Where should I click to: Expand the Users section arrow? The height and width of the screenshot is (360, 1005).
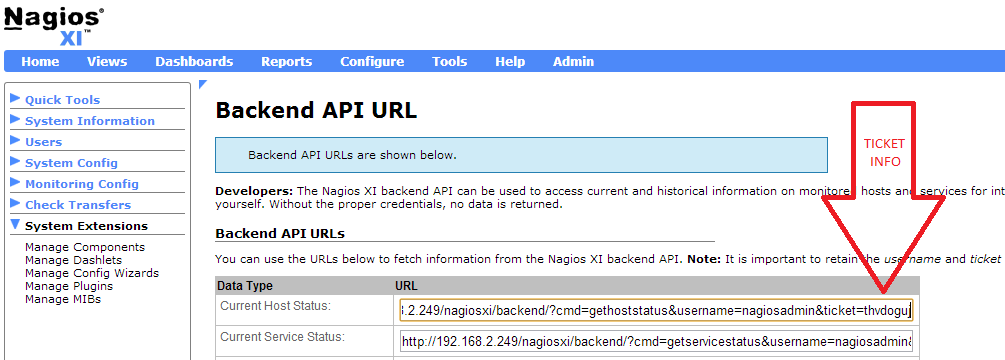click(15, 141)
